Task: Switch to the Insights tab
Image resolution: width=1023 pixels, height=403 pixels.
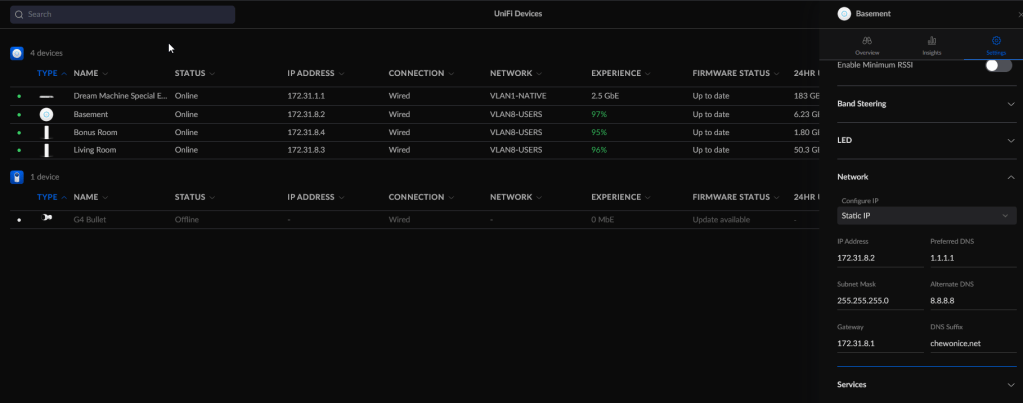Action: [931, 45]
